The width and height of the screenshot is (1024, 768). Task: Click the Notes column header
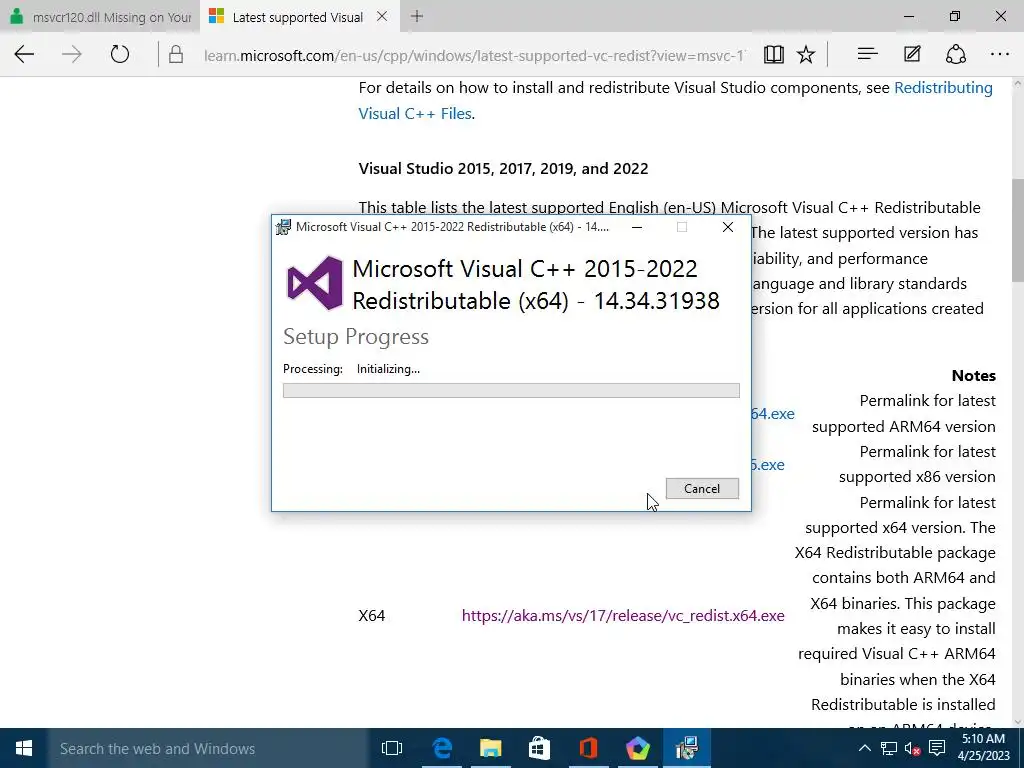[x=974, y=376]
